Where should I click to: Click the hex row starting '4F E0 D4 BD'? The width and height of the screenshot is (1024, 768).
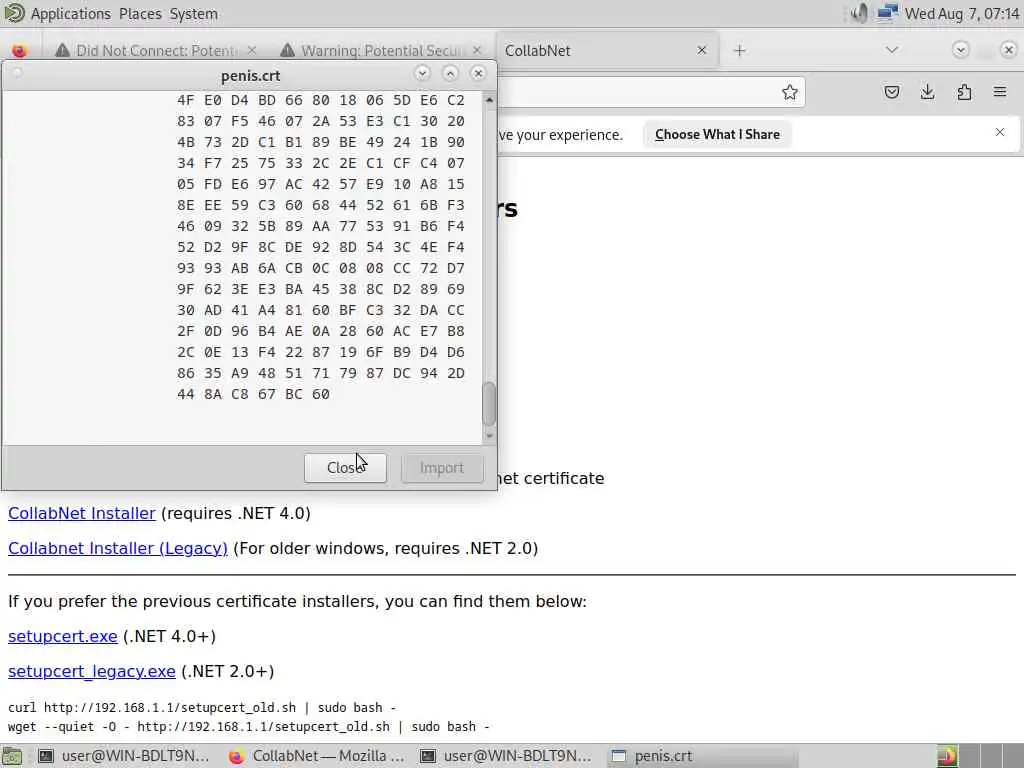coord(321,100)
